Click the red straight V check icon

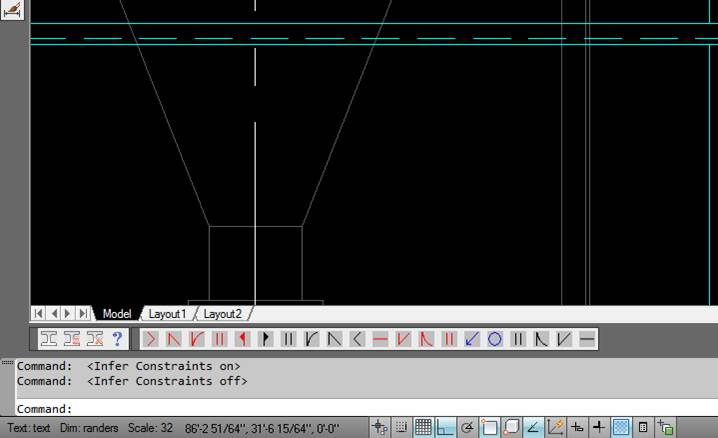click(x=403, y=339)
